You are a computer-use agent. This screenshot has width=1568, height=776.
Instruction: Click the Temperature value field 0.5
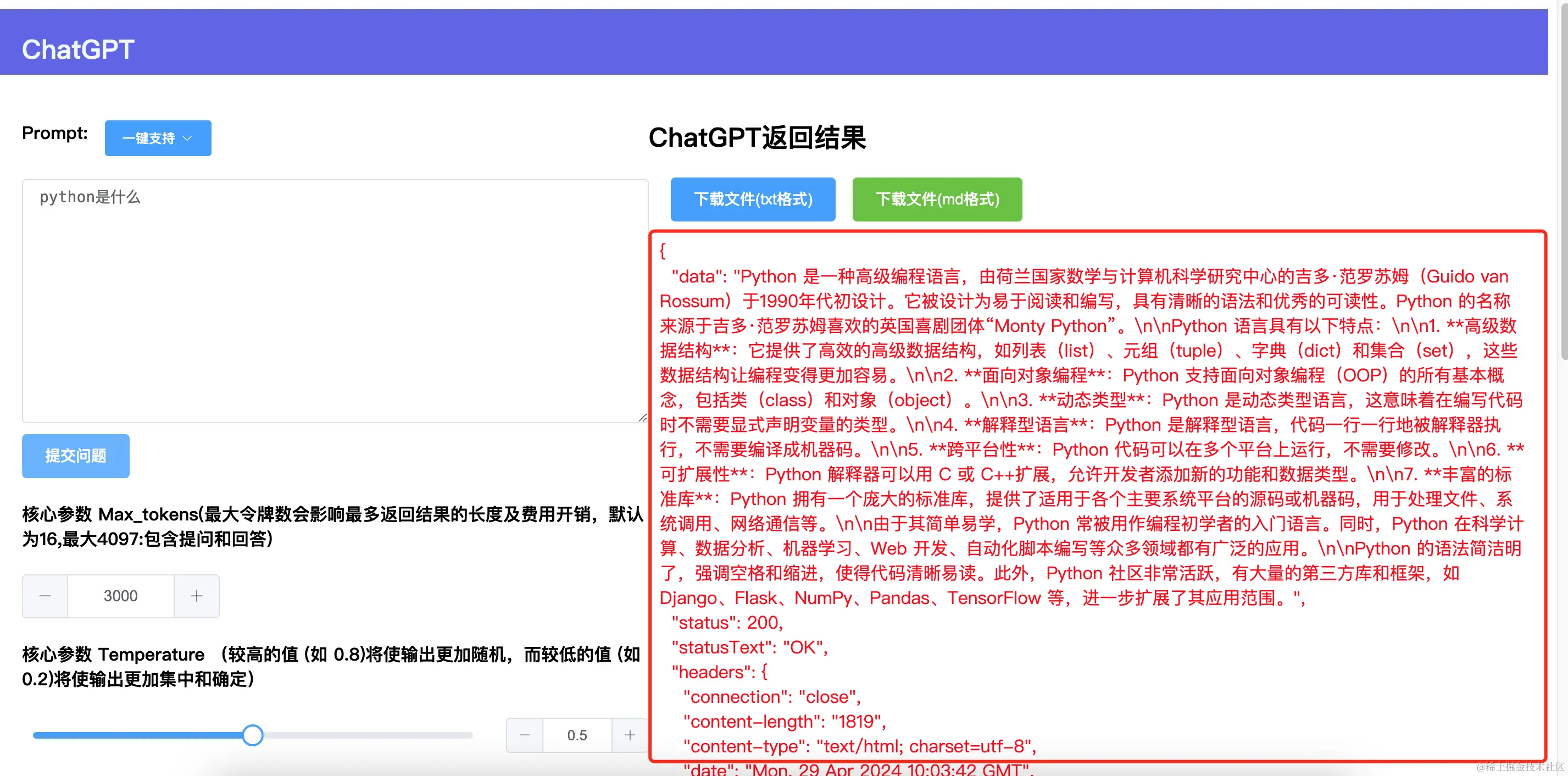577,735
